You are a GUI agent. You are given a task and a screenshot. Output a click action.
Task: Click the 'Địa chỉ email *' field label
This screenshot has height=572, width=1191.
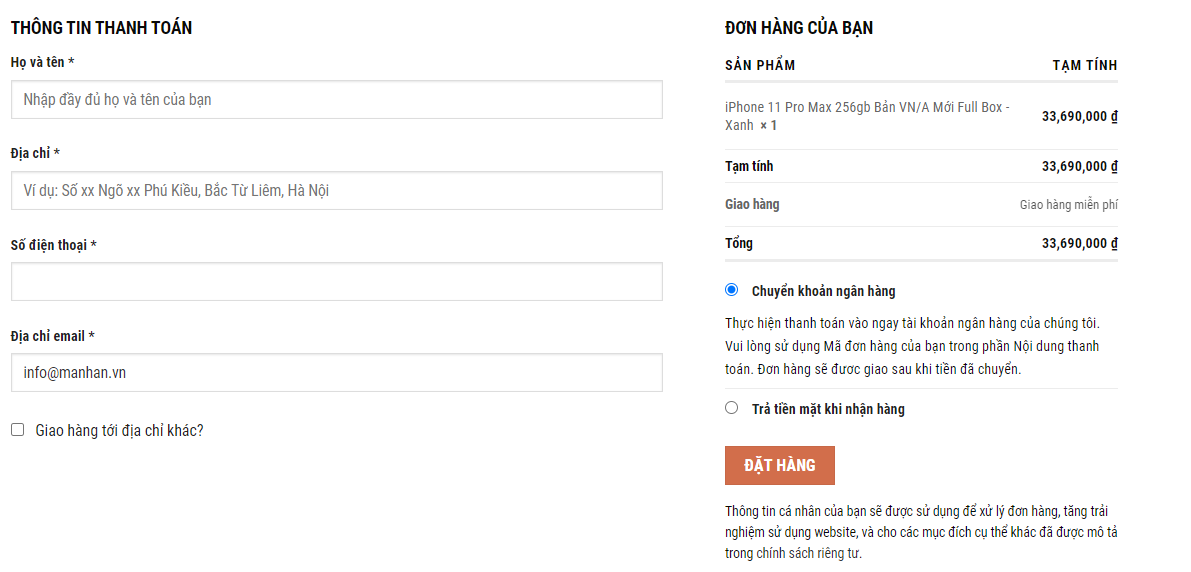pos(52,336)
